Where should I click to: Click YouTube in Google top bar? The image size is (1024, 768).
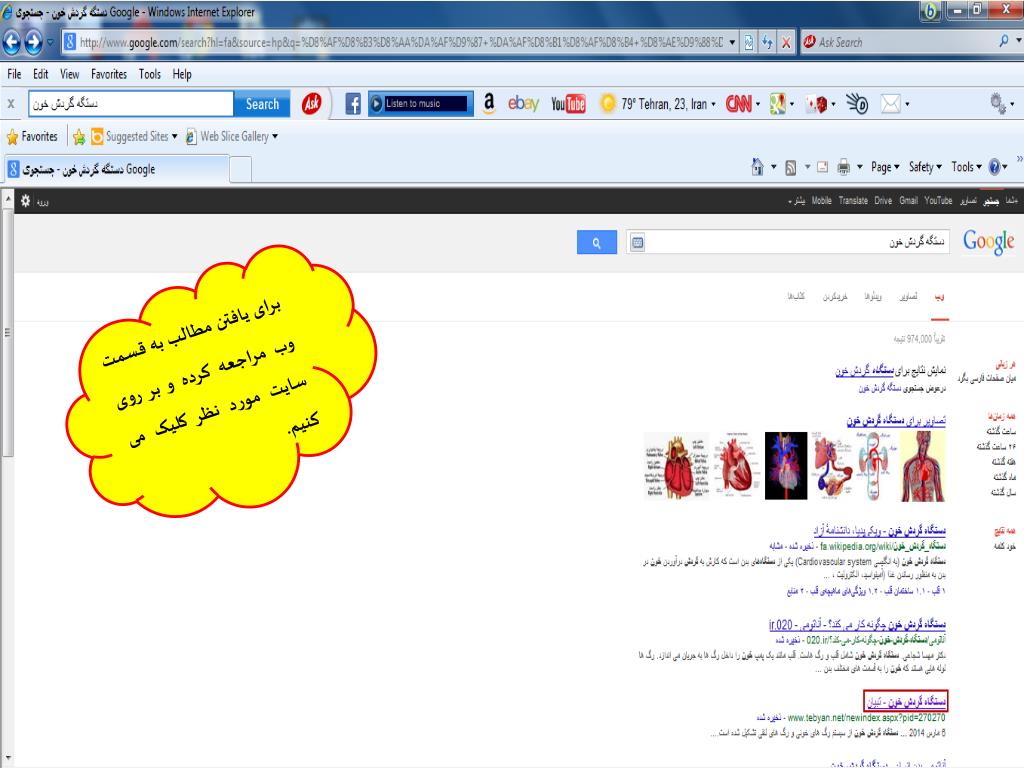coord(938,200)
